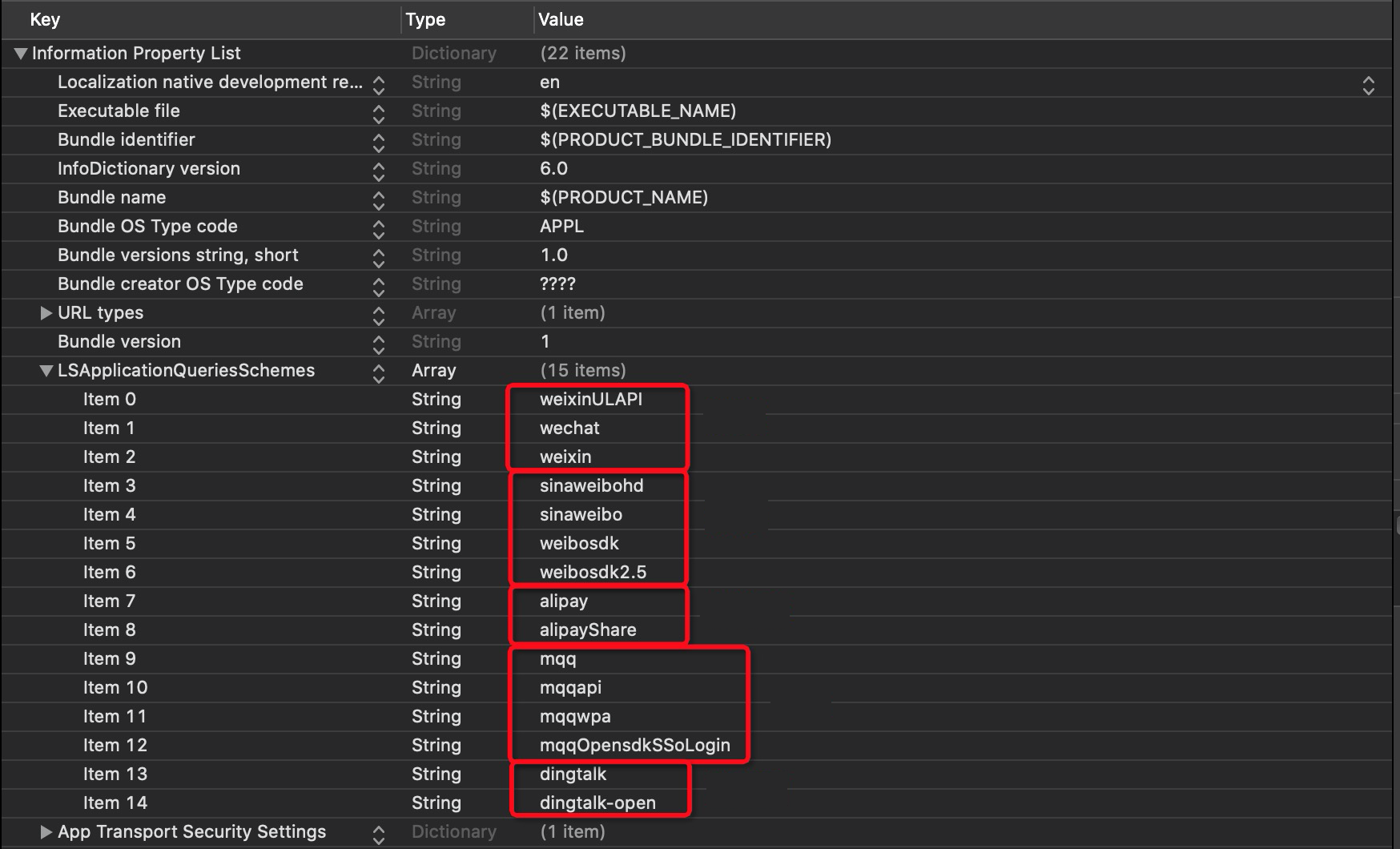The image size is (1400, 849).
Task: Select the App Transport Security Settings label
Action: pyautogui.click(x=191, y=832)
